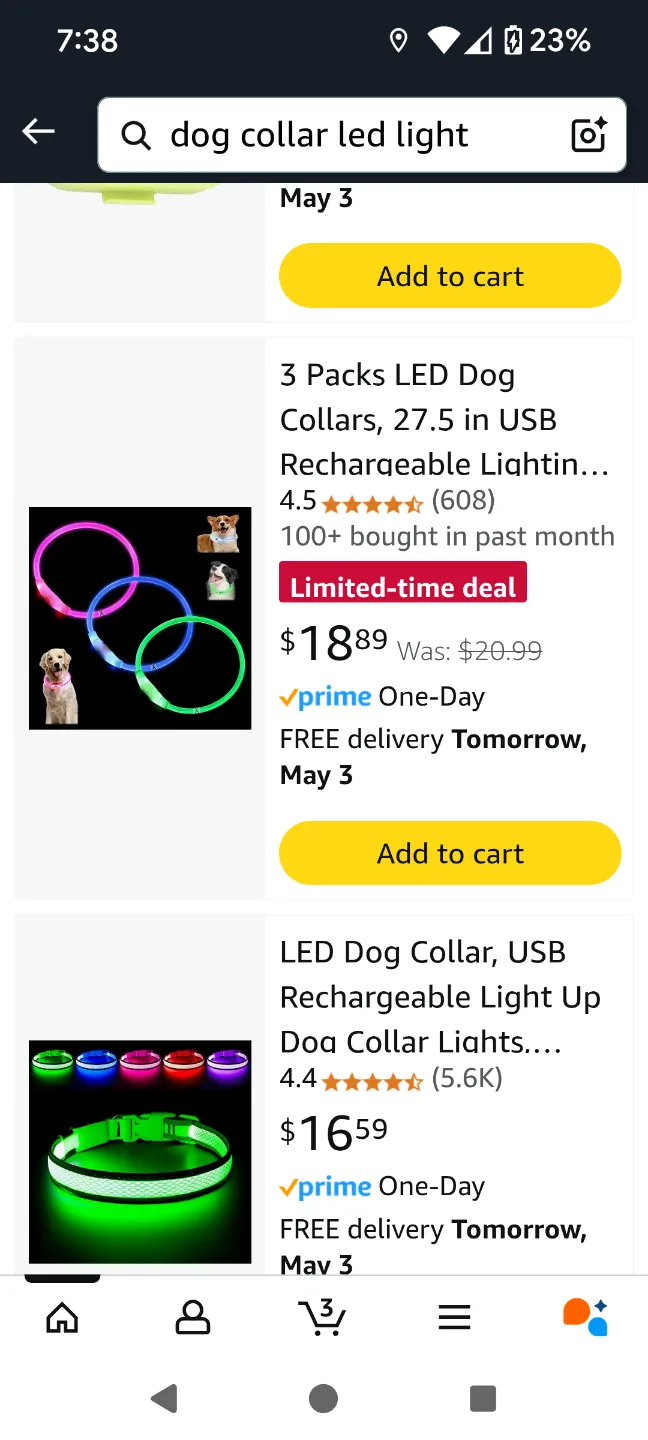
Task: Select the magnifying glass search icon
Action: (135, 135)
